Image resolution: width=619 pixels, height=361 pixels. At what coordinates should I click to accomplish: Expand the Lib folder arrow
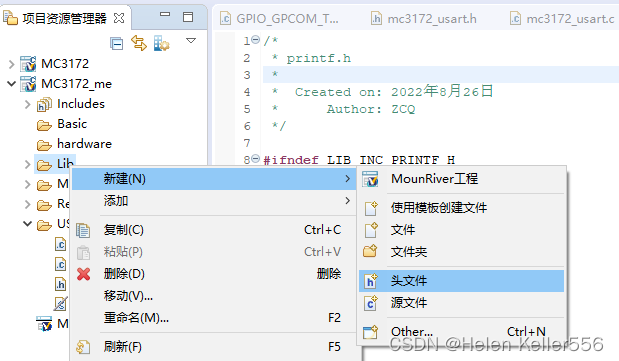click(27, 164)
